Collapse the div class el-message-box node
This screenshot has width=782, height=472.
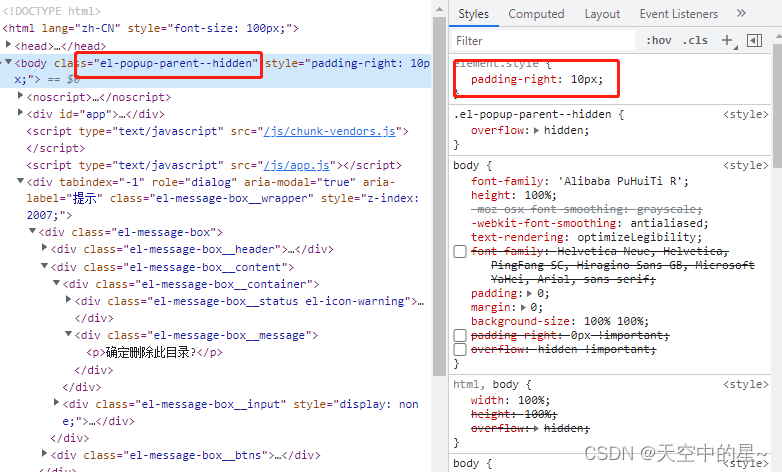32,231
